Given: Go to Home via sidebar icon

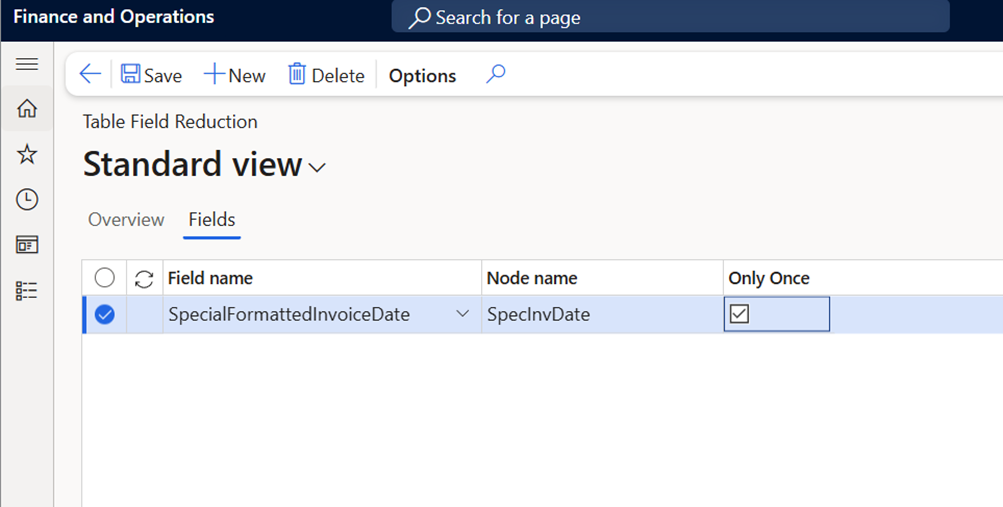Looking at the screenshot, I should 27,109.
